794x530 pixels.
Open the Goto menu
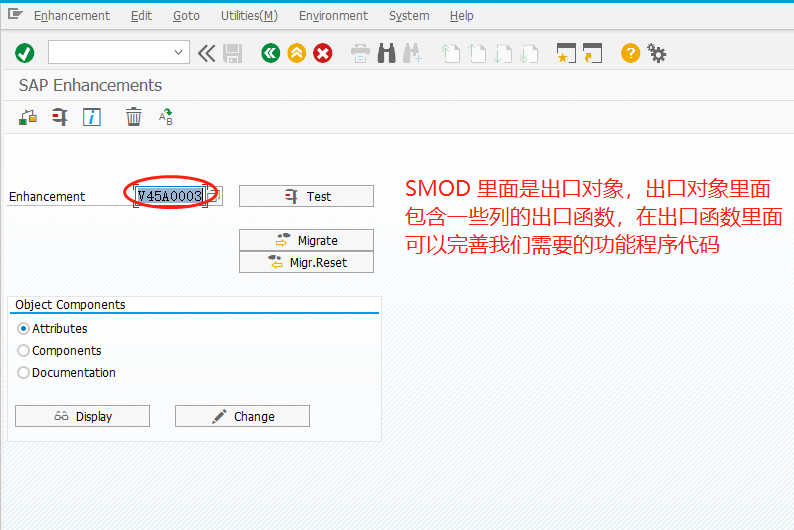(186, 16)
